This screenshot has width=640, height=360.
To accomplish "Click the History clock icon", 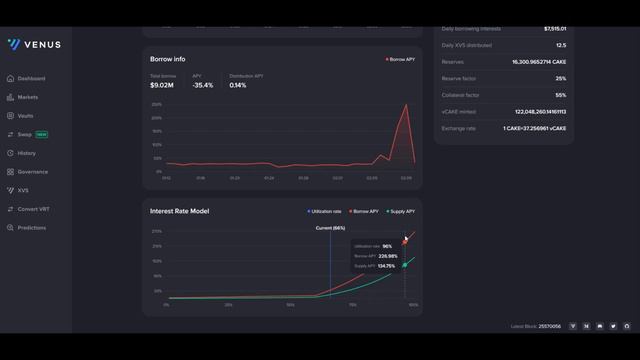I will (x=10, y=153).
